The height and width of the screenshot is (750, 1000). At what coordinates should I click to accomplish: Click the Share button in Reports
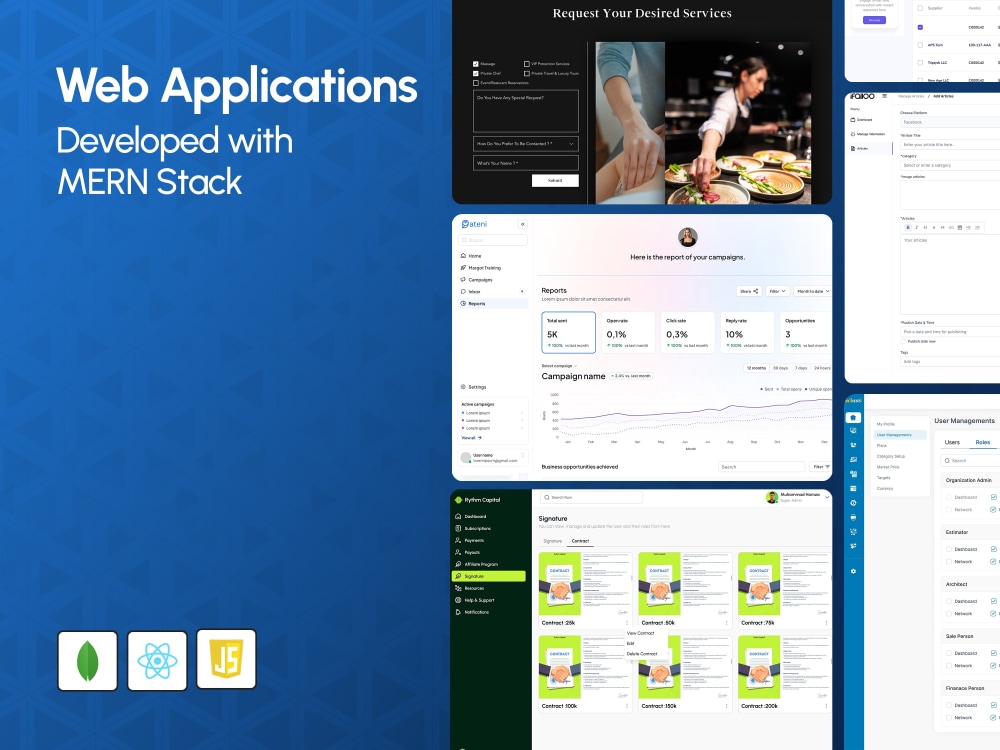tap(749, 291)
